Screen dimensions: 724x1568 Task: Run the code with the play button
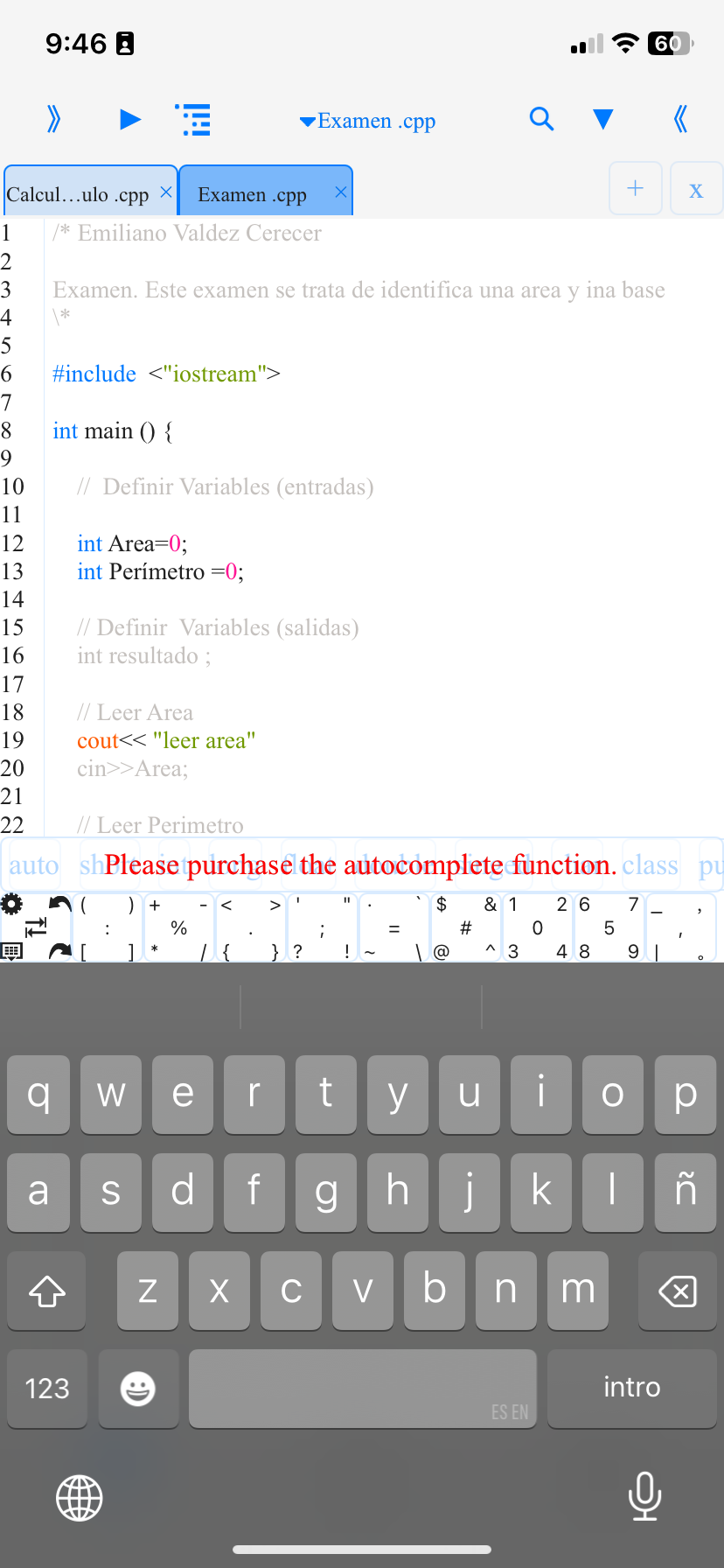tap(130, 119)
